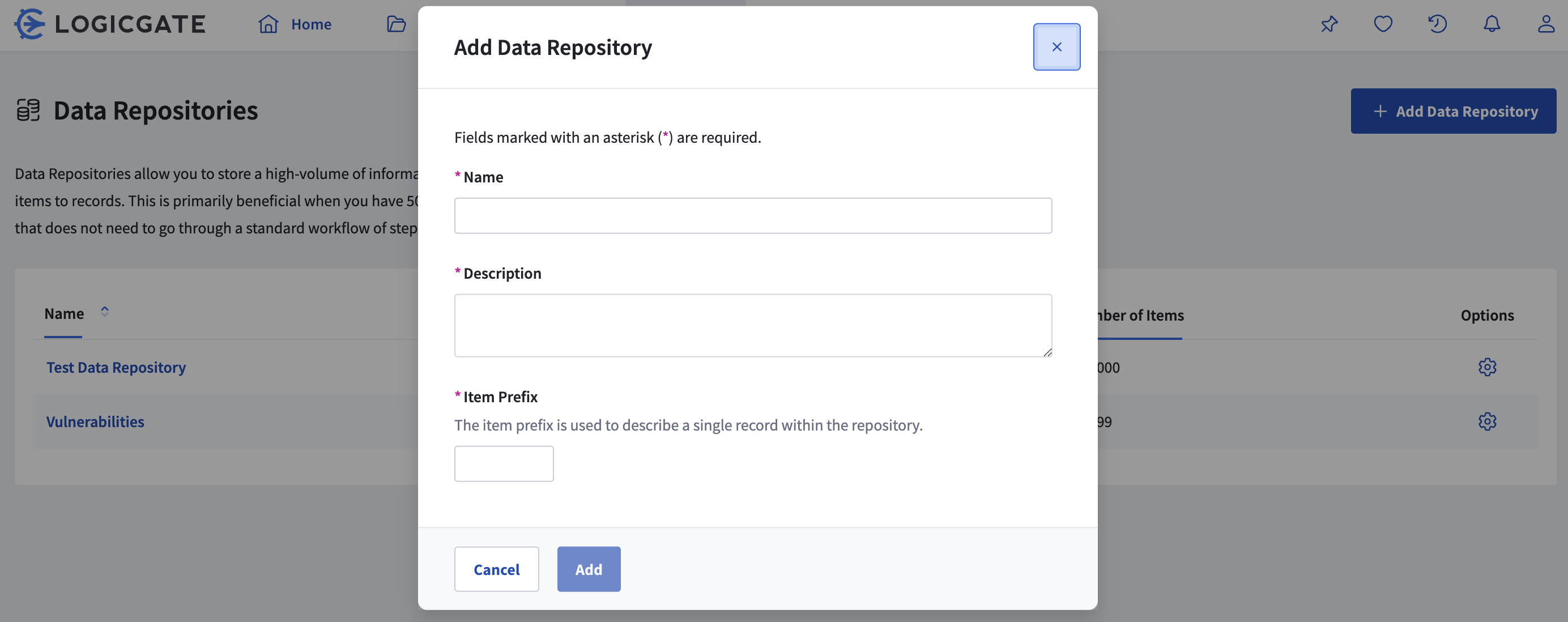Click the Add Data Repository button
Screen dimensions: 1568x622
point(1454,111)
